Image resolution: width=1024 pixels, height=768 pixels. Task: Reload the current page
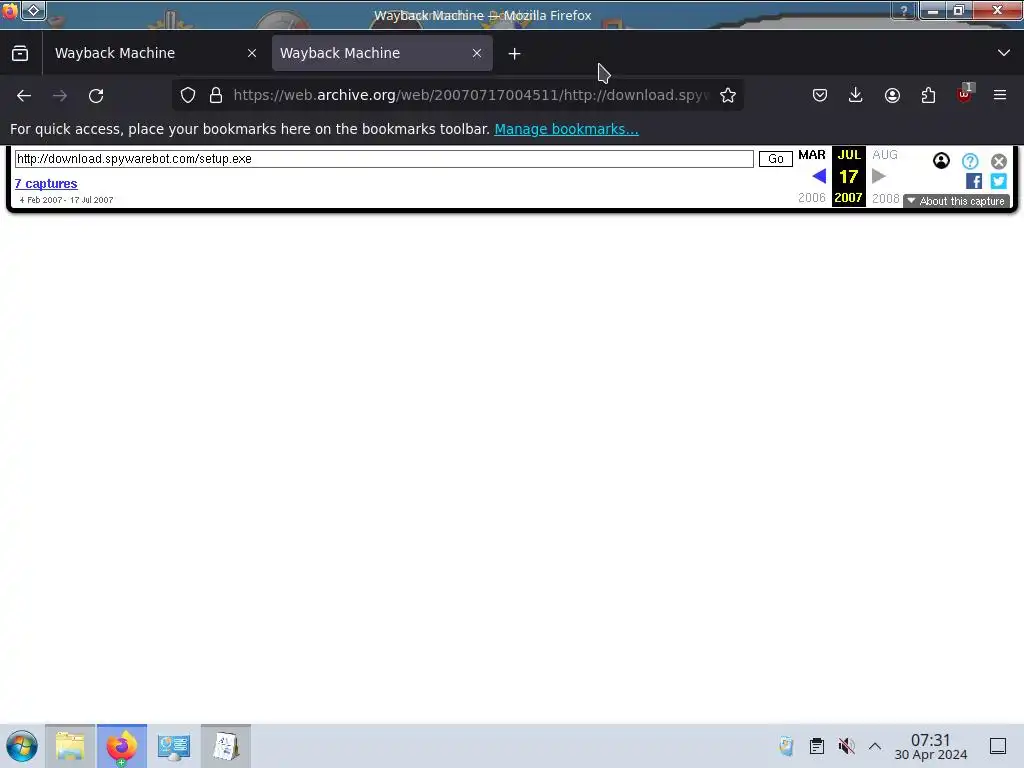96,95
